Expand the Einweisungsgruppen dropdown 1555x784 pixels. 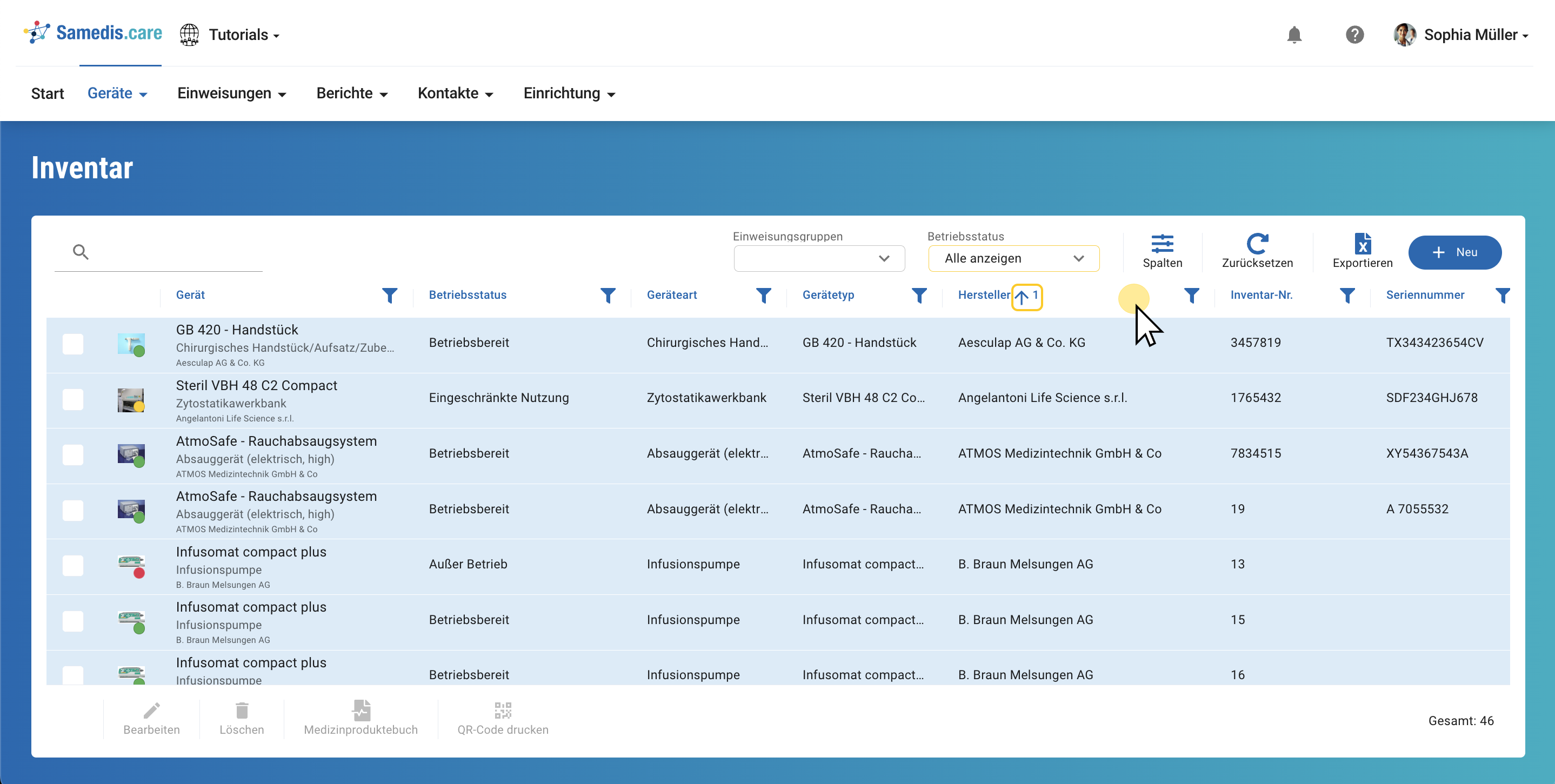tap(818, 258)
